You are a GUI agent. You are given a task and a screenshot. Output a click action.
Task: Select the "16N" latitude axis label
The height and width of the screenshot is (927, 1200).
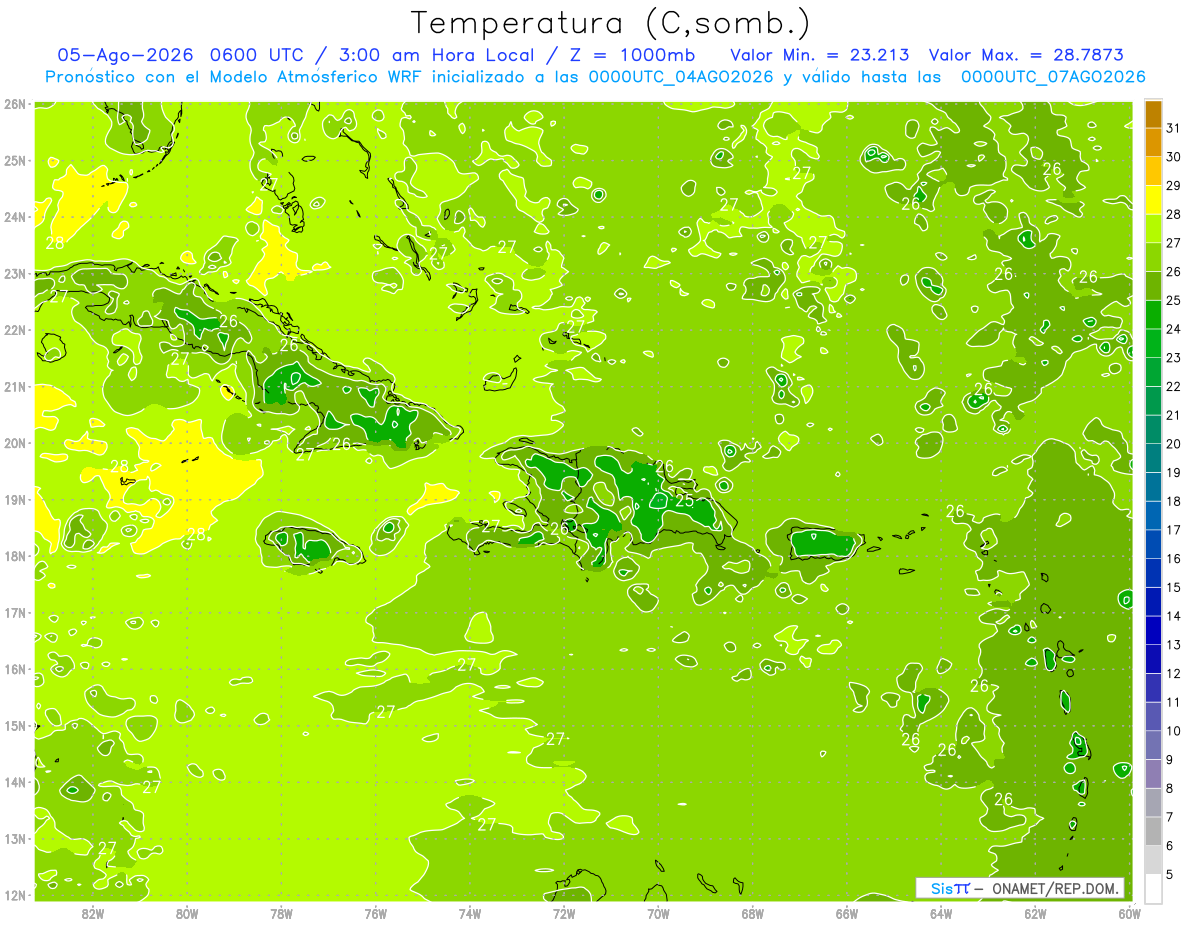click(x=15, y=669)
